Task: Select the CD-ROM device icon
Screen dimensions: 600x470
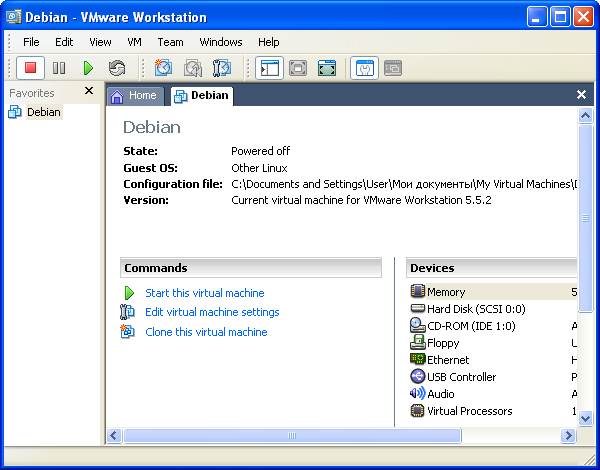Action: pos(417,325)
